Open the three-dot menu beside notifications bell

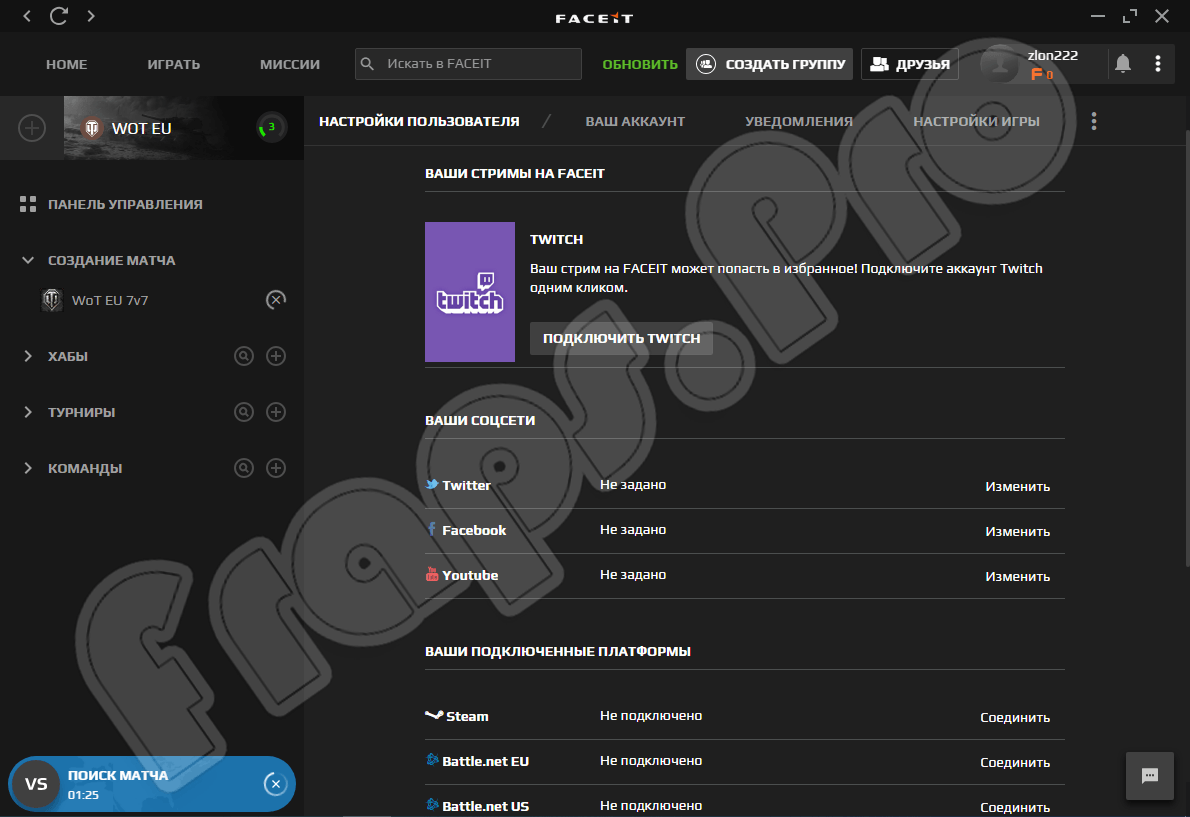click(x=1158, y=64)
